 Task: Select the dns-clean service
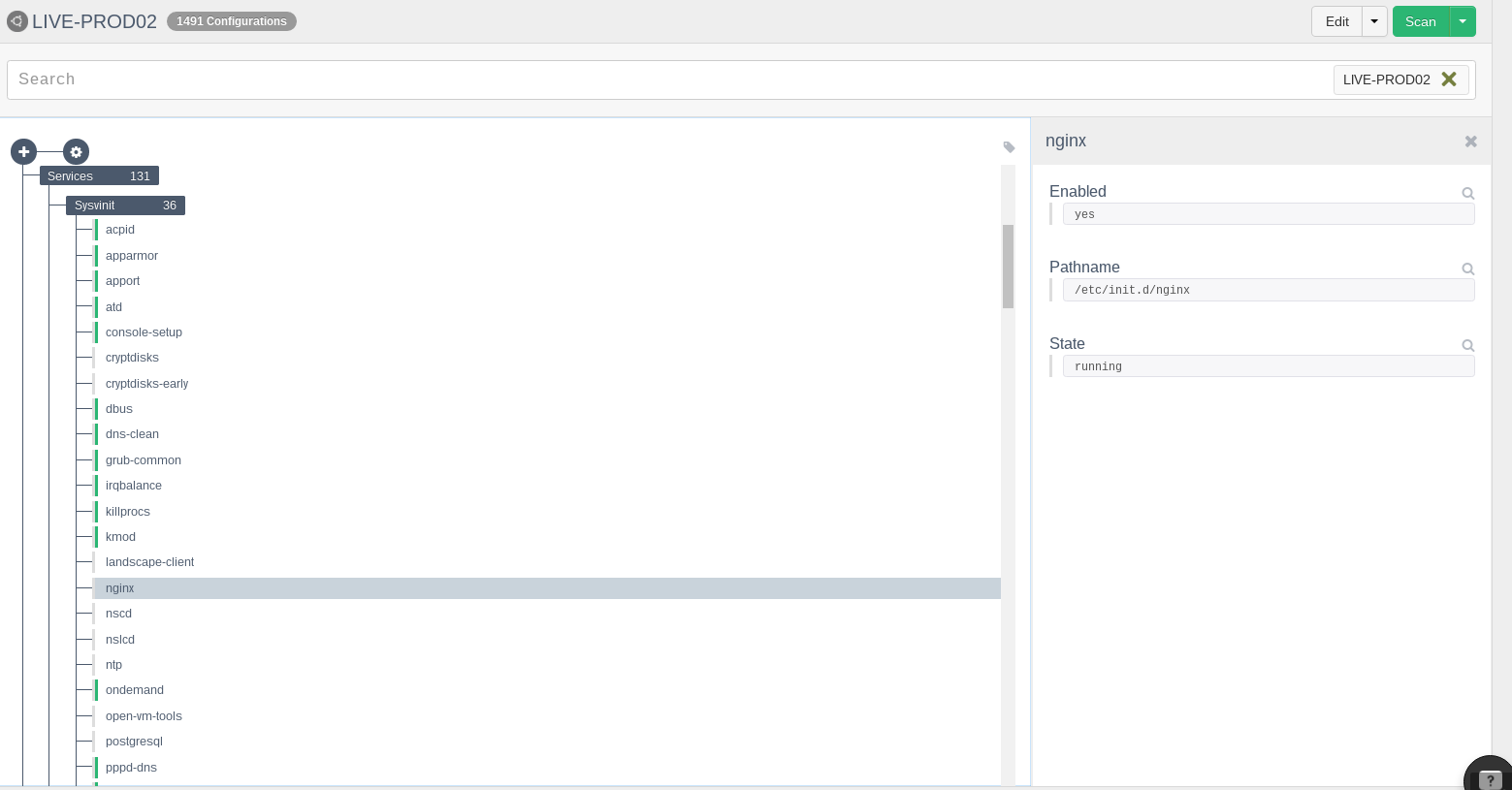tap(132, 434)
